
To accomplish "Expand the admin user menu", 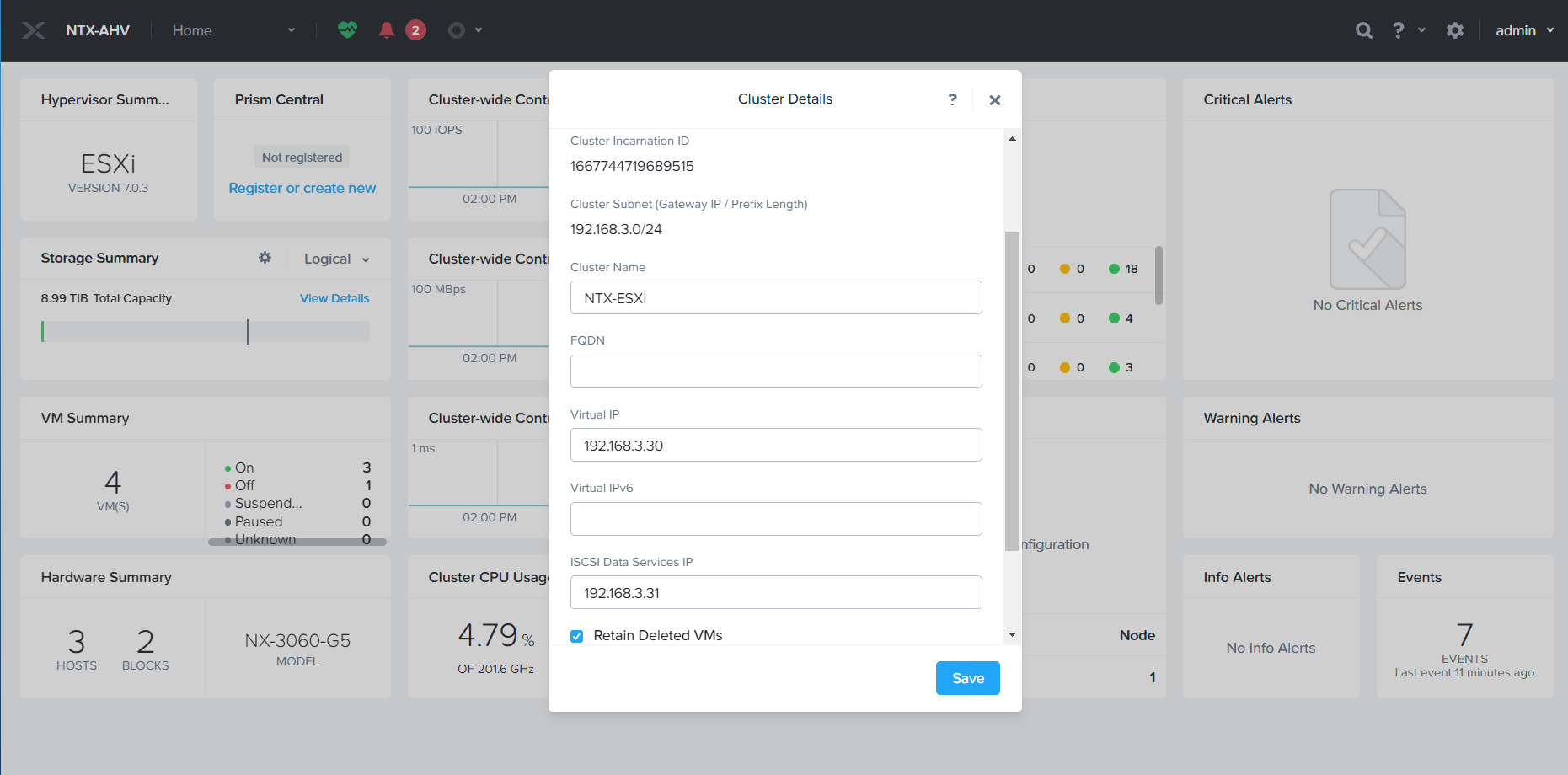I will (1524, 30).
